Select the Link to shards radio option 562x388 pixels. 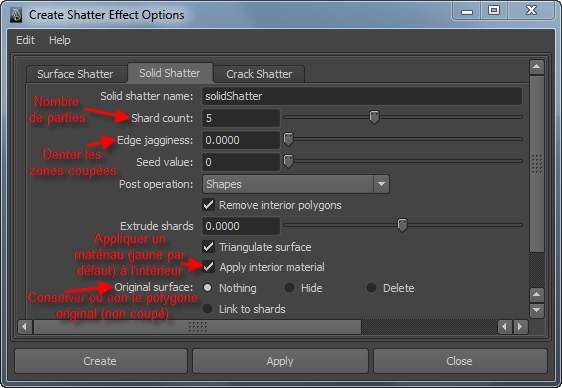click(x=208, y=308)
